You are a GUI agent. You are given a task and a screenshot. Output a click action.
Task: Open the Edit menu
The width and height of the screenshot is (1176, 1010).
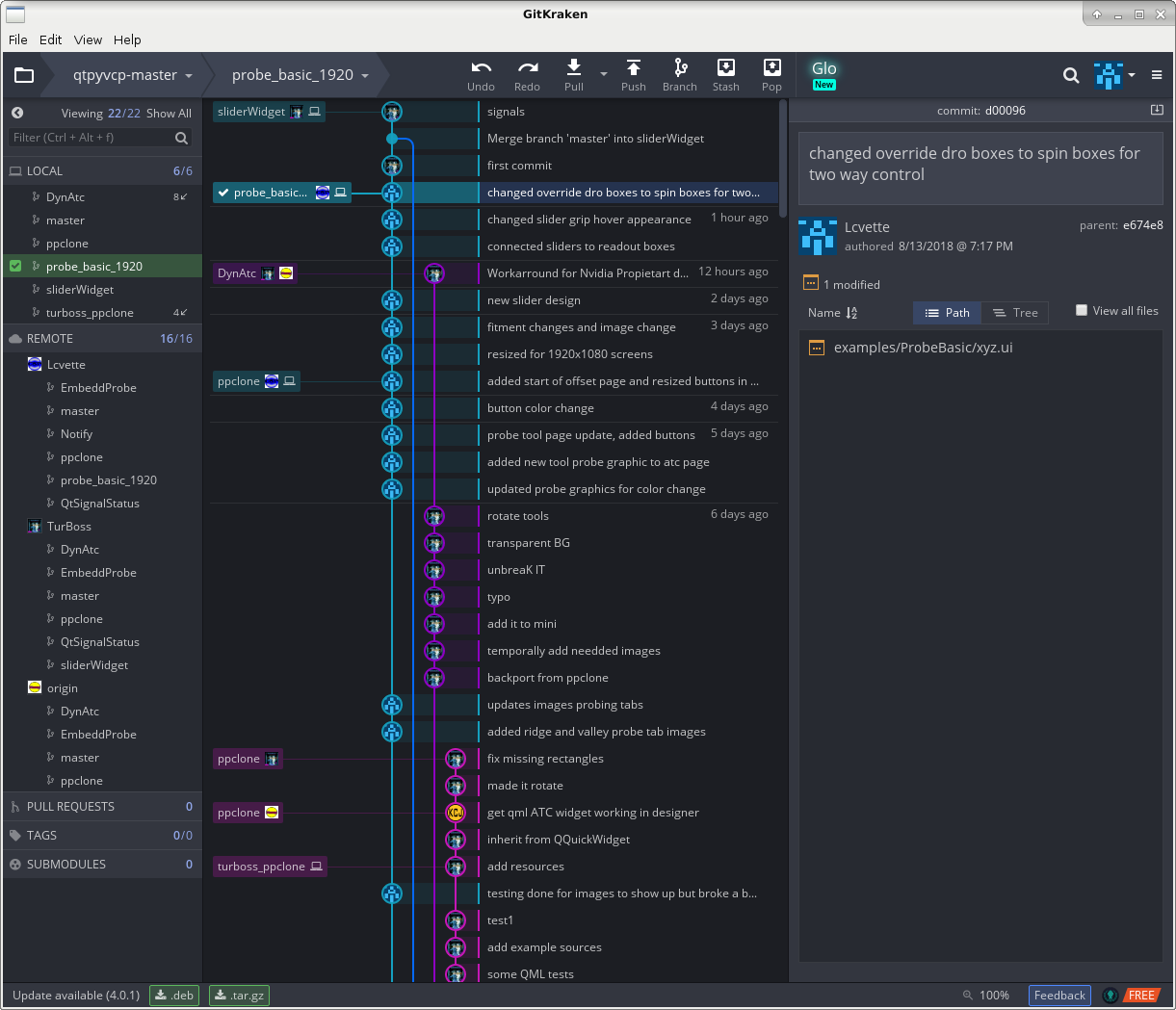click(x=51, y=39)
